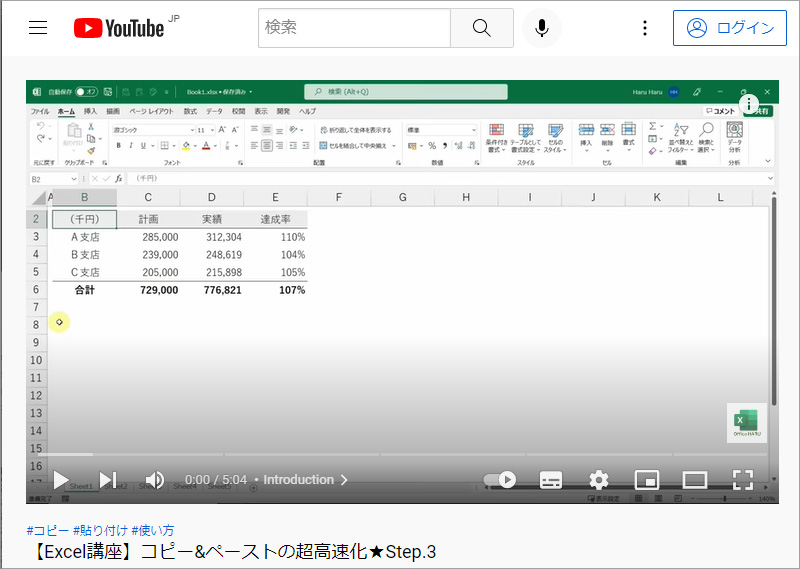
Task: Toggle 折り返して全体を表示する wrap text
Action: pos(356,130)
